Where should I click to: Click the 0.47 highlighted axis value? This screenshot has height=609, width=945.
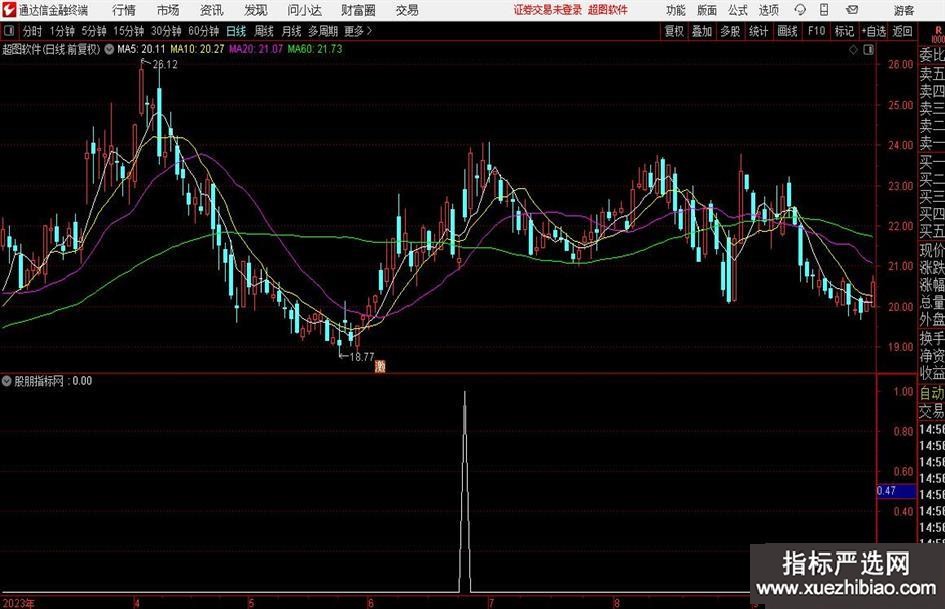(x=896, y=491)
